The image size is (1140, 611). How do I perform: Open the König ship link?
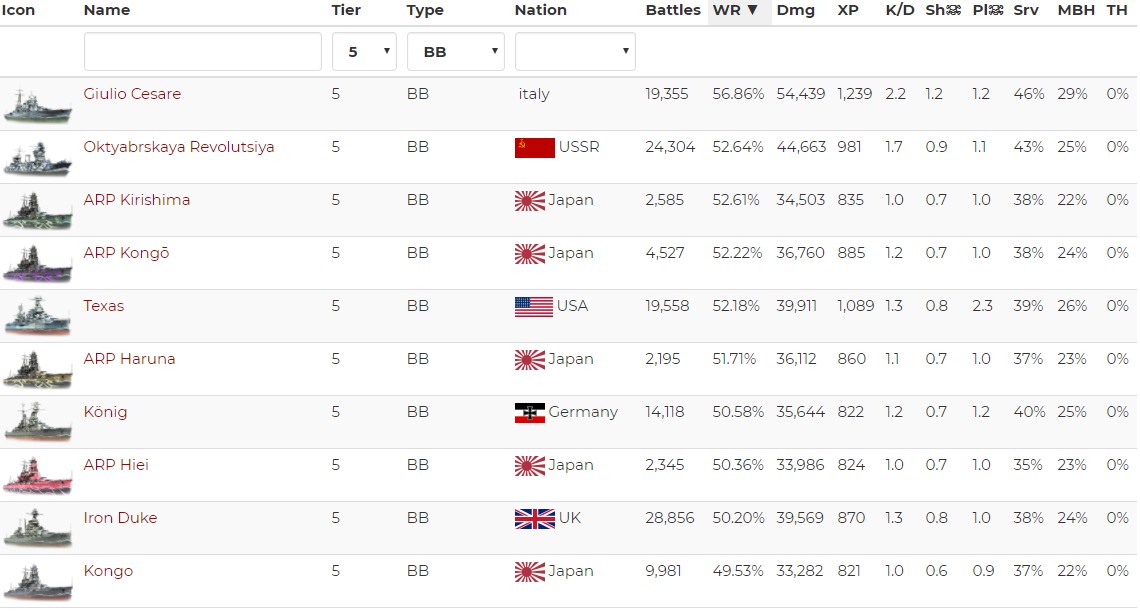point(105,412)
